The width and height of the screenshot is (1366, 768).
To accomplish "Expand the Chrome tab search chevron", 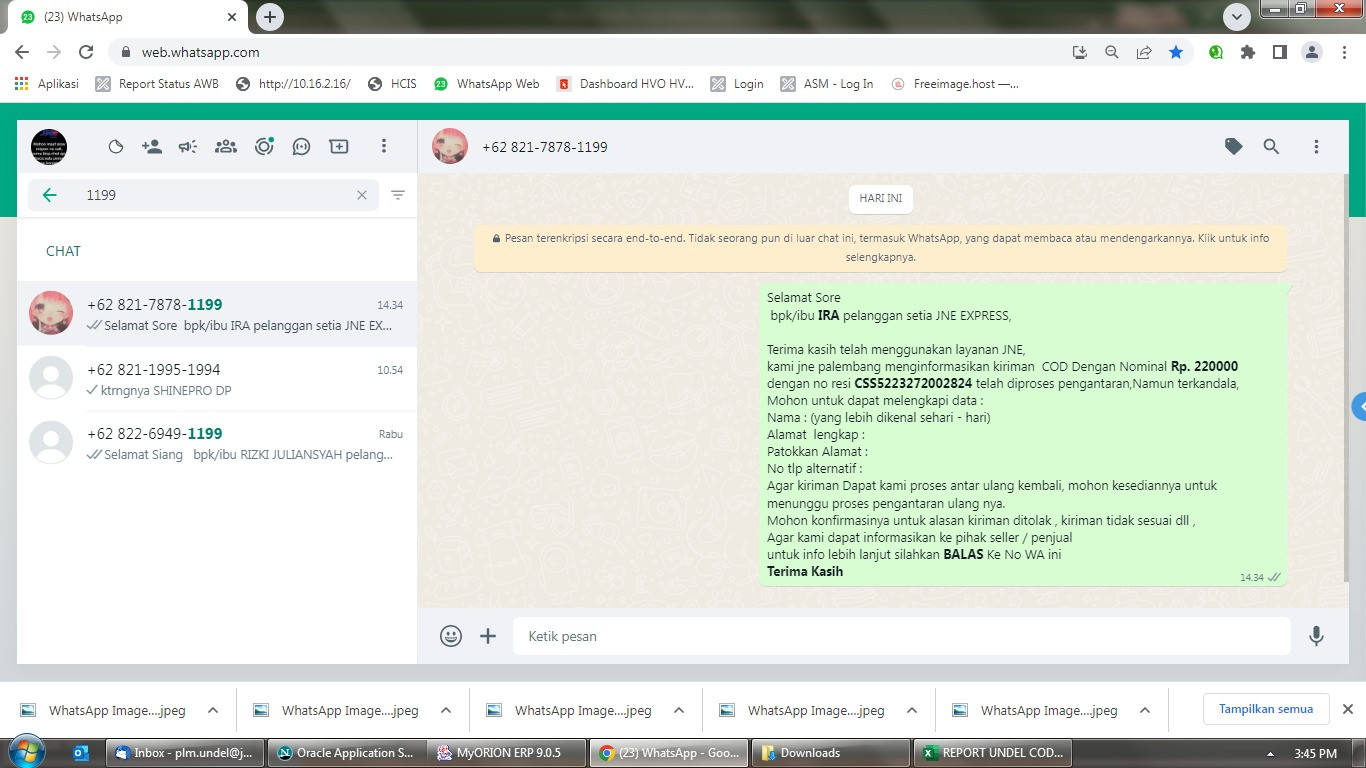I will coord(1237,17).
